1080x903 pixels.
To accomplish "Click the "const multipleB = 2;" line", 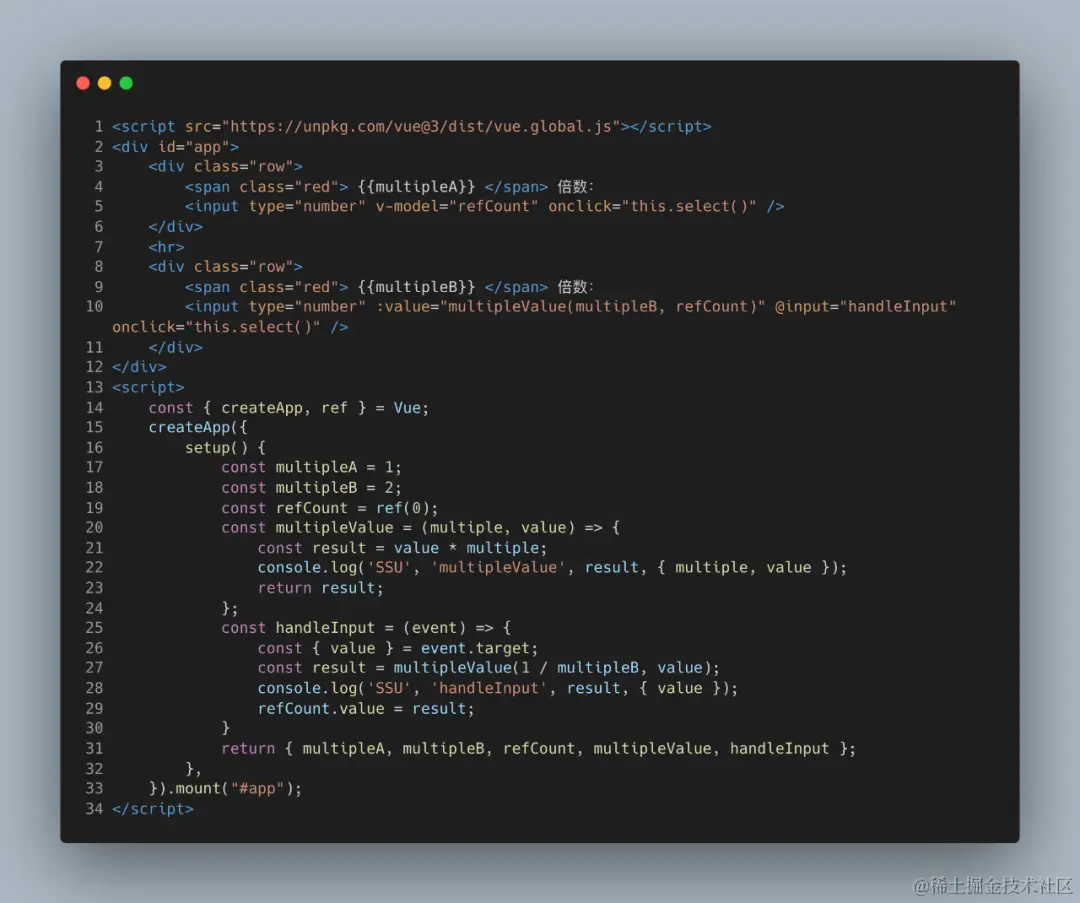I will tap(311, 488).
